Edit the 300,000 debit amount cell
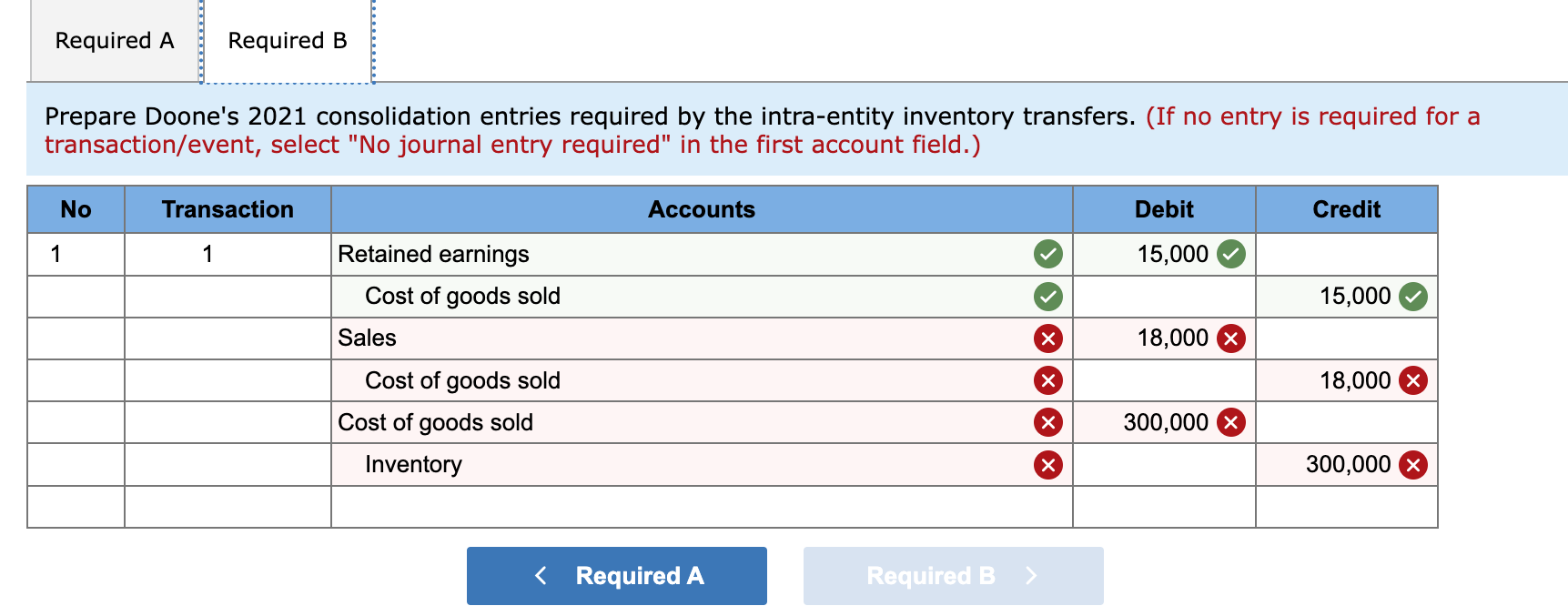The height and width of the screenshot is (606, 1568). [x=1164, y=422]
